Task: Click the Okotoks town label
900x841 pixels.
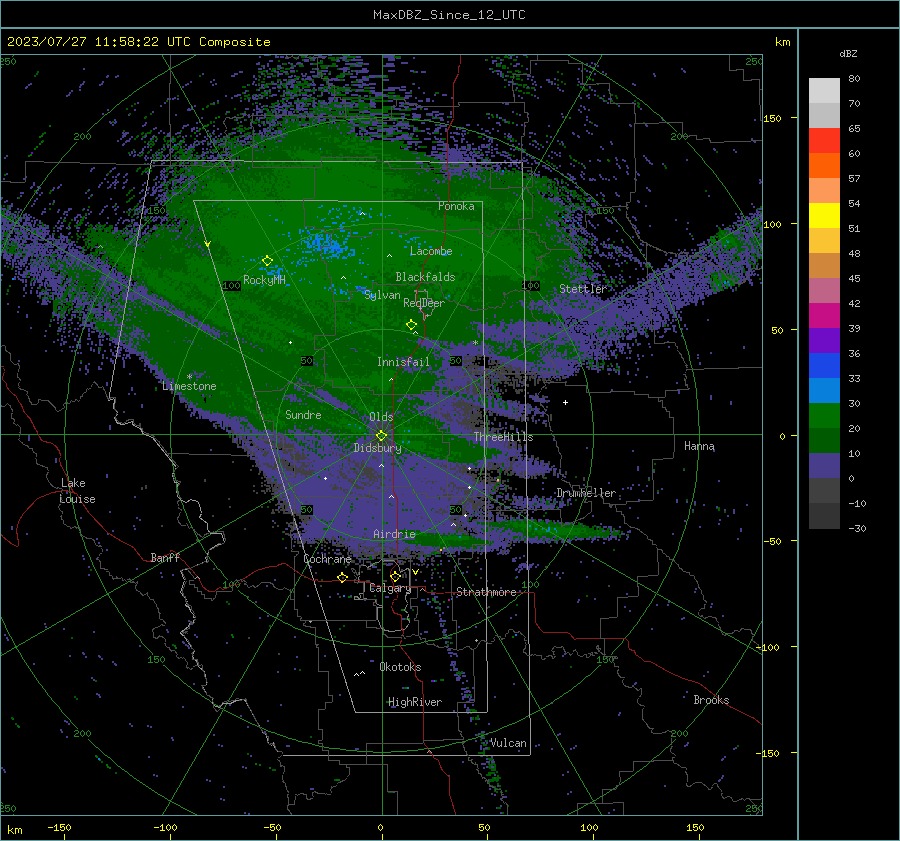Action: pyautogui.click(x=400, y=667)
